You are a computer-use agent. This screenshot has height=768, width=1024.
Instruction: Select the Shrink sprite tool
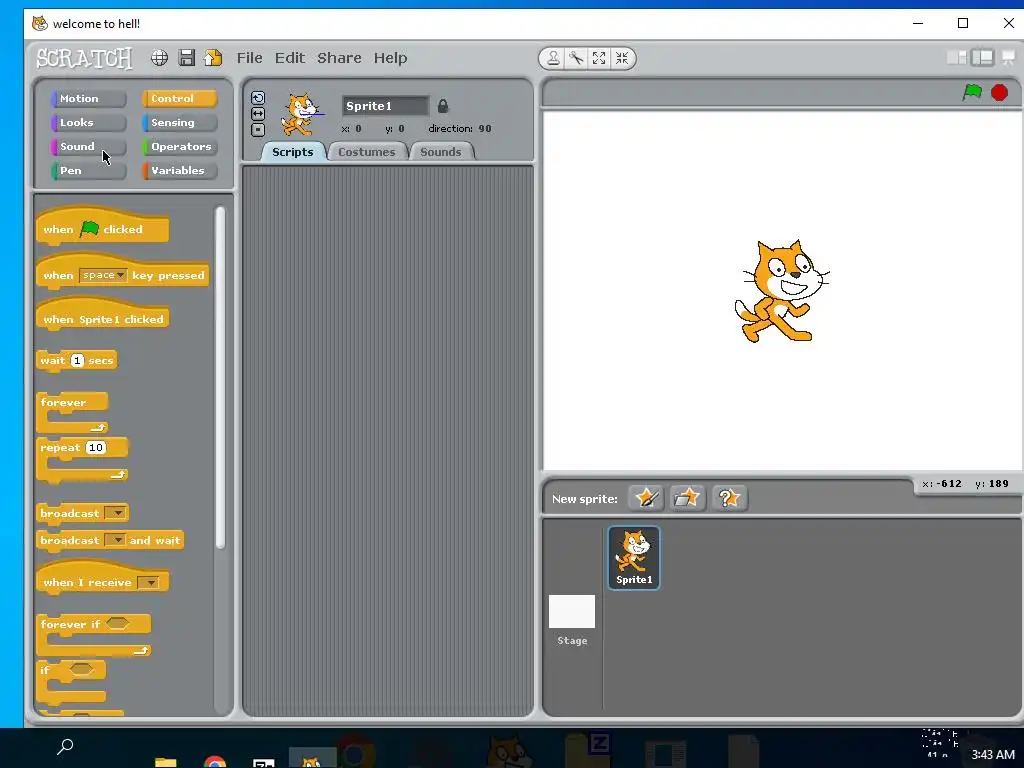[x=622, y=58]
